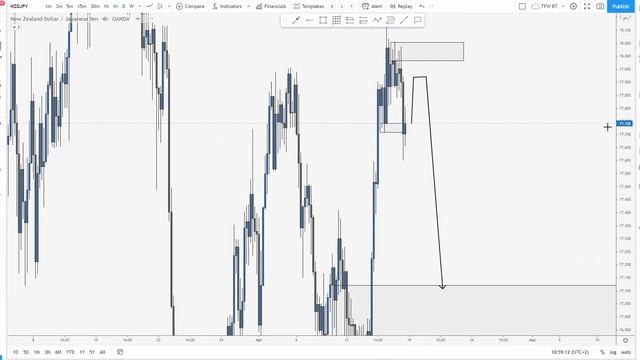Select the short position tool in favorites bar
Image resolution: width=640 pixels, height=360 pixels.
point(363,20)
